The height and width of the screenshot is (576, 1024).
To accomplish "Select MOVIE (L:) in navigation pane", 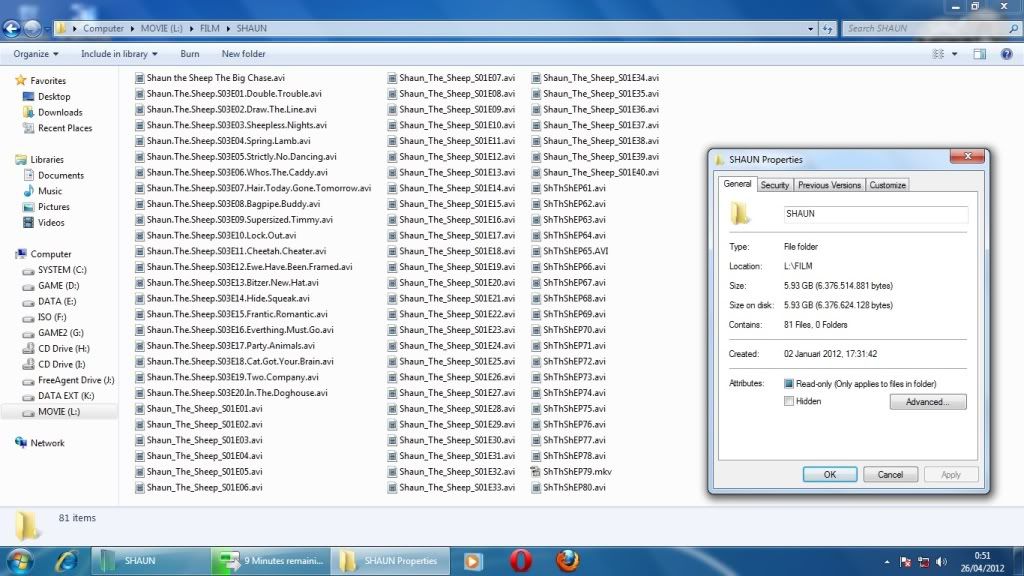I will tap(59, 411).
